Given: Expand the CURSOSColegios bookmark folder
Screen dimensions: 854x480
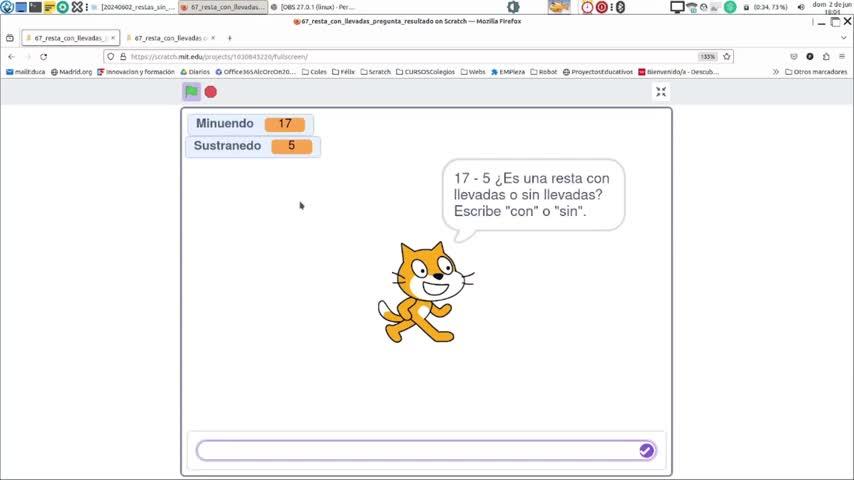Looking at the screenshot, I should point(425,72).
